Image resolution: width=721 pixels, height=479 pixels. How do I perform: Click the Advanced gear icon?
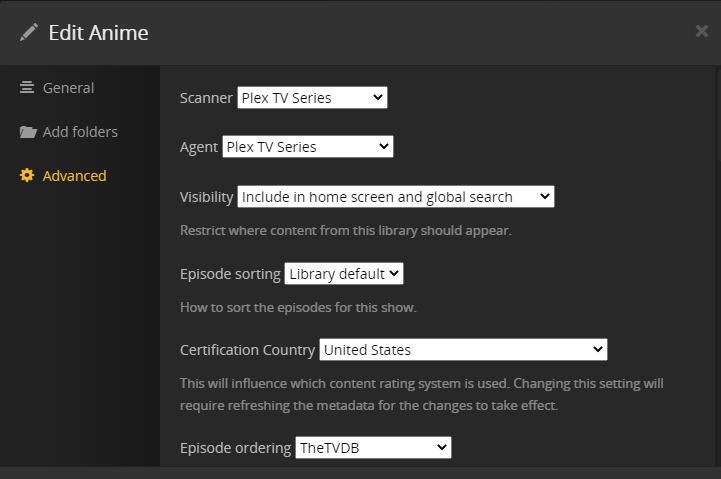27,176
